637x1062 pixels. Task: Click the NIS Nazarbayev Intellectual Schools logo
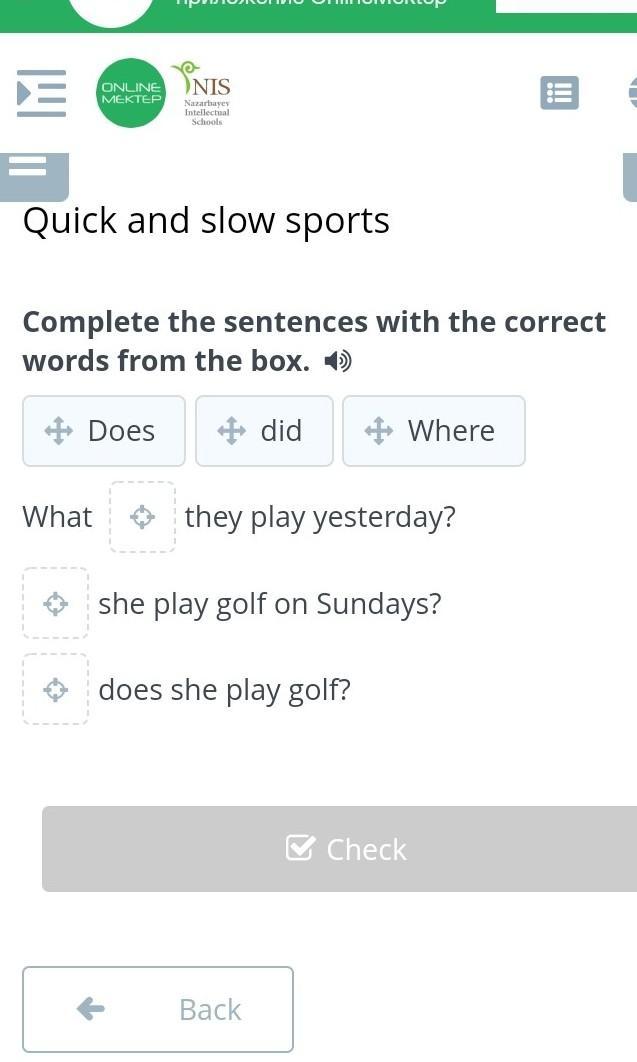point(203,93)
